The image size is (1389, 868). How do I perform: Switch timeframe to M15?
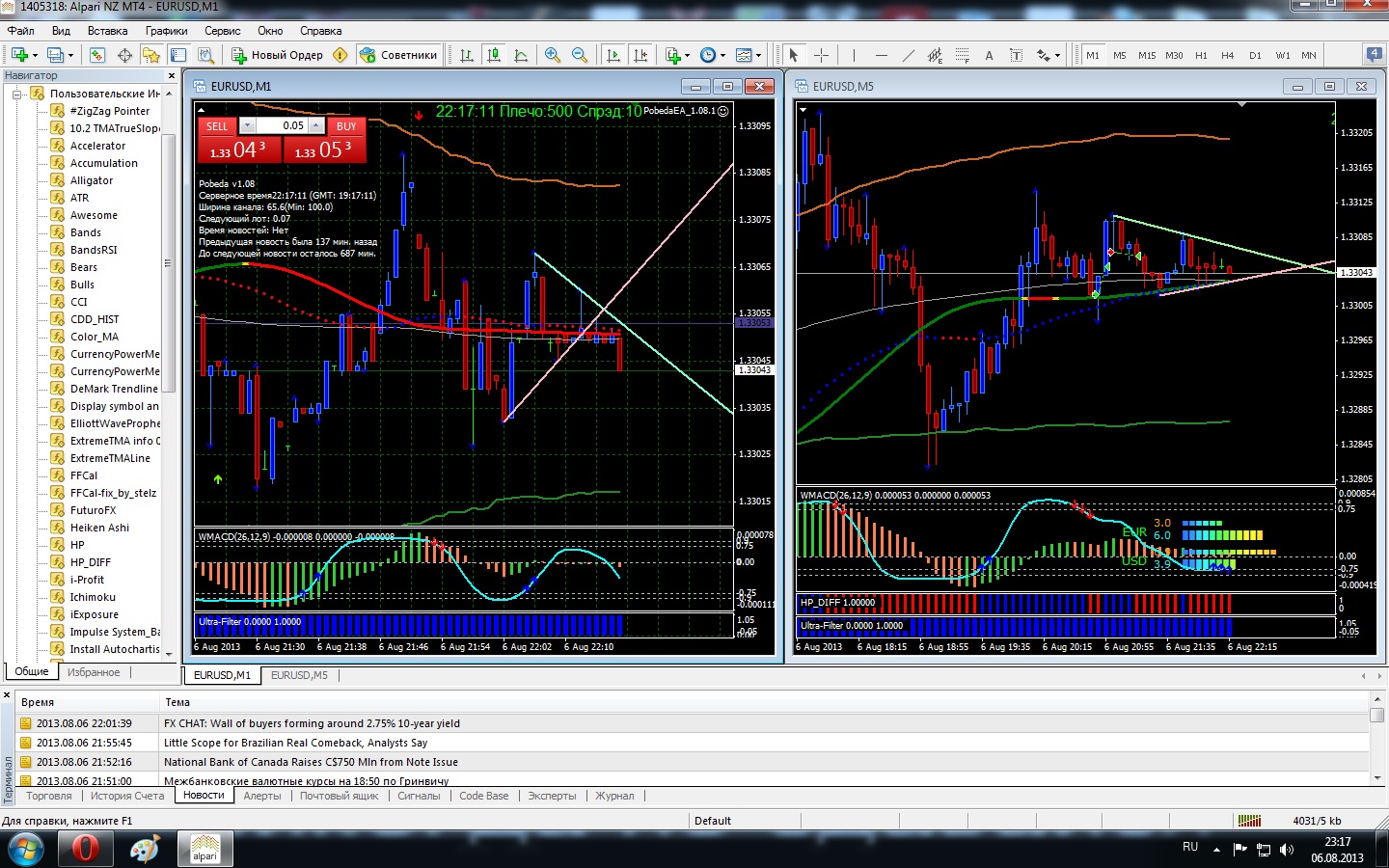tap(1147, 55)
